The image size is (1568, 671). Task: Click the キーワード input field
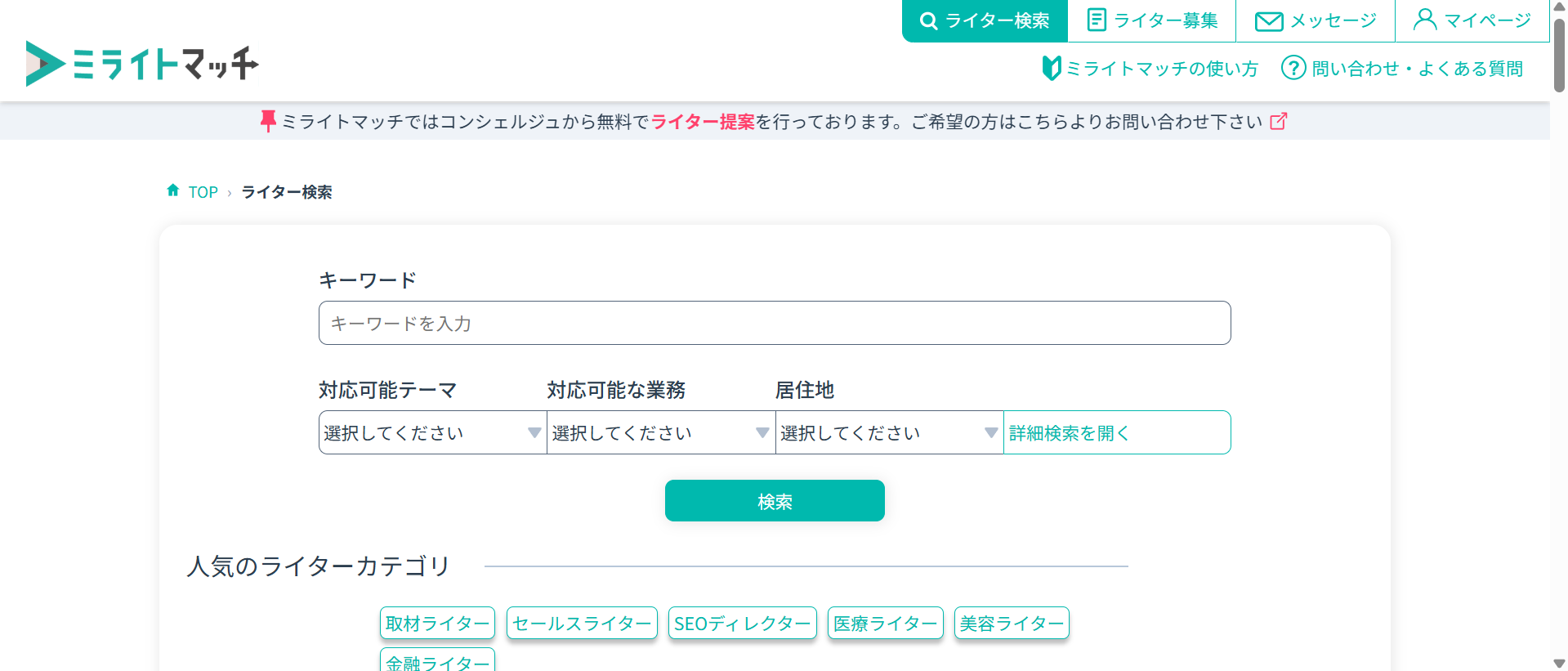click(x=774, y=324)
